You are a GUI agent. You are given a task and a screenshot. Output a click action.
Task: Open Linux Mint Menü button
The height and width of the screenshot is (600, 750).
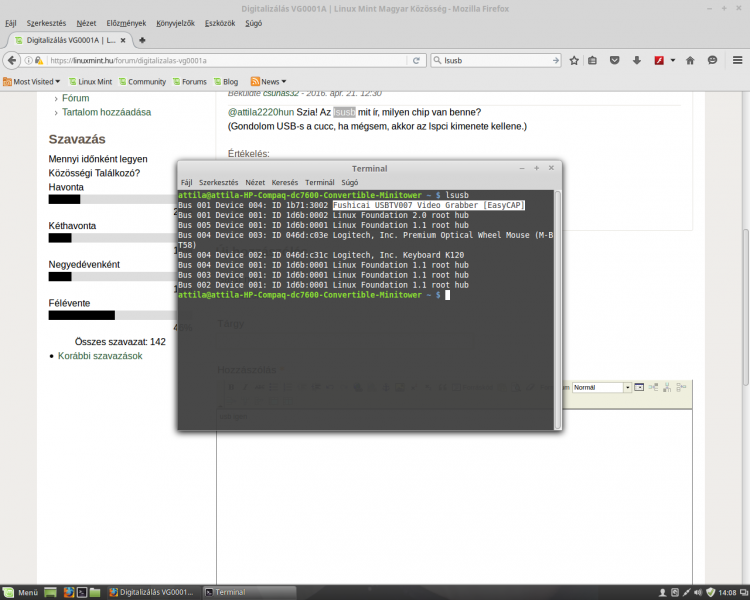tap(21, 592)
